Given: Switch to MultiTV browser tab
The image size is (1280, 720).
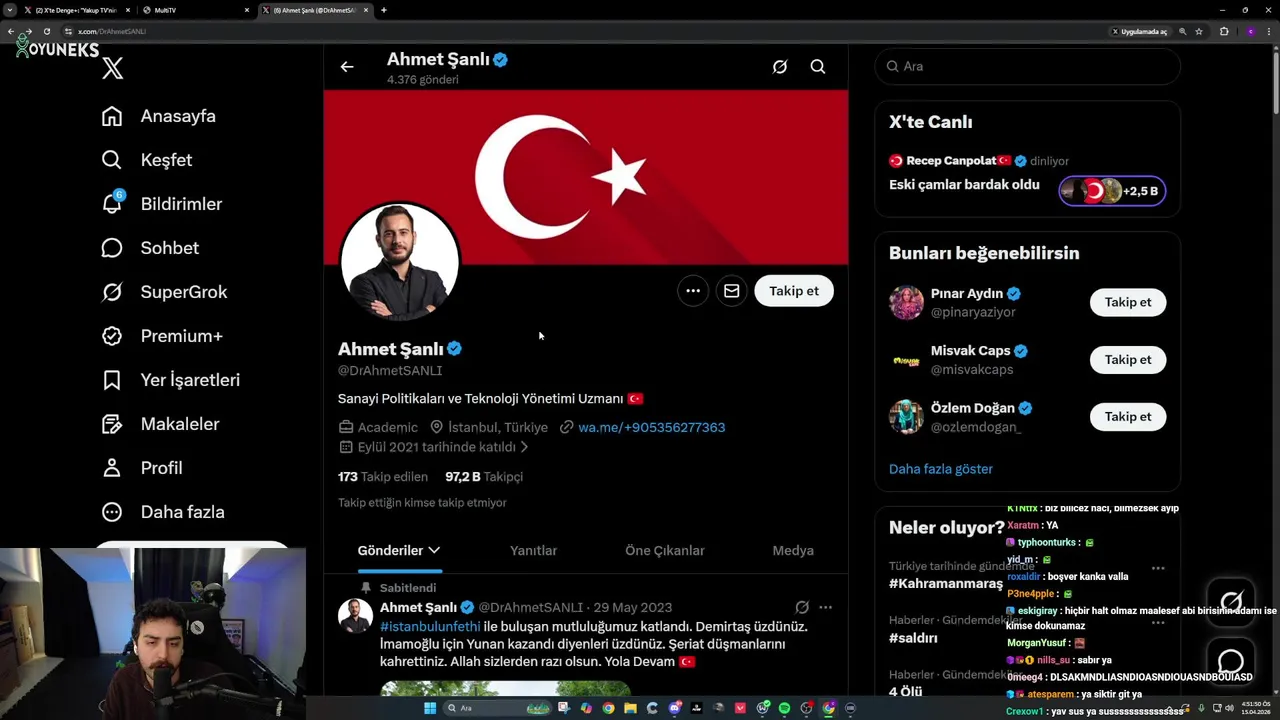Looking at the screenshot, I should coord(196,10).
